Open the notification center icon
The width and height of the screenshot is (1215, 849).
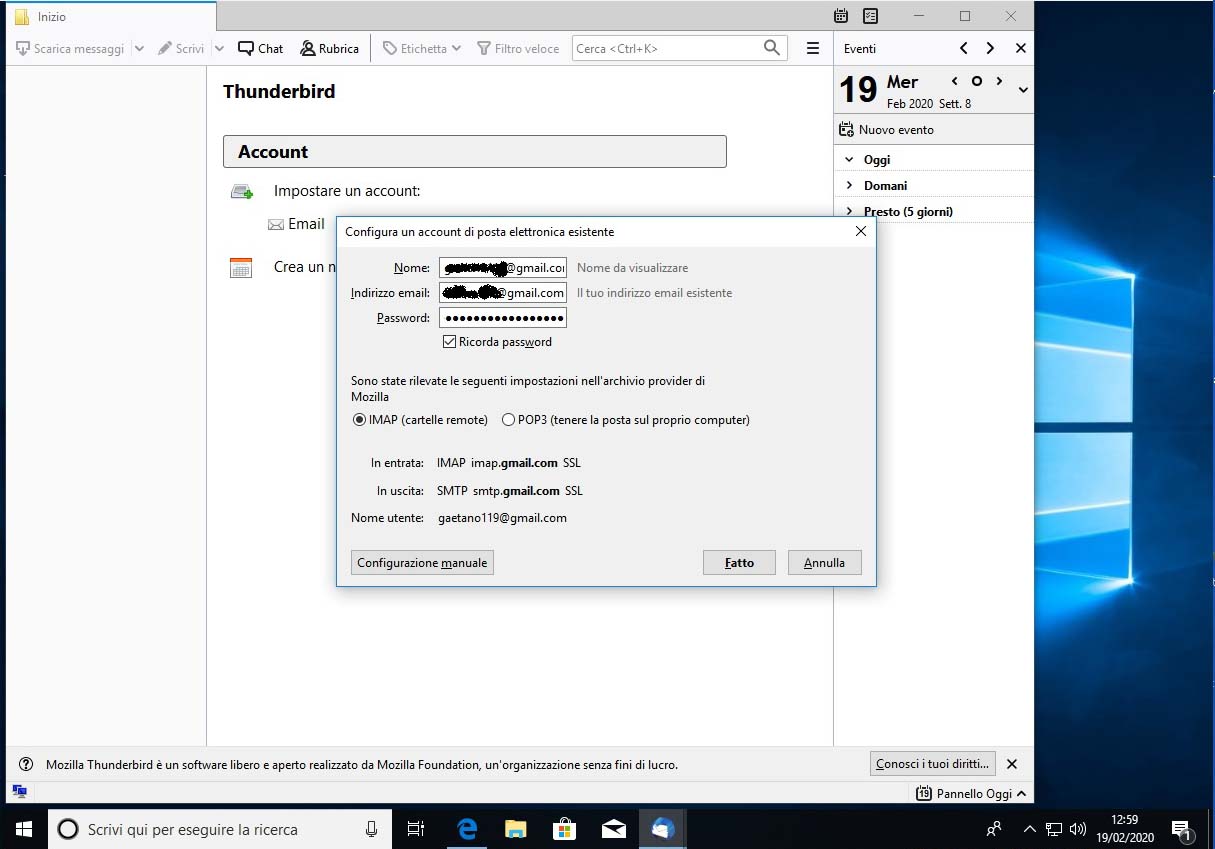pyautogui.click(x=1181, y=829)
